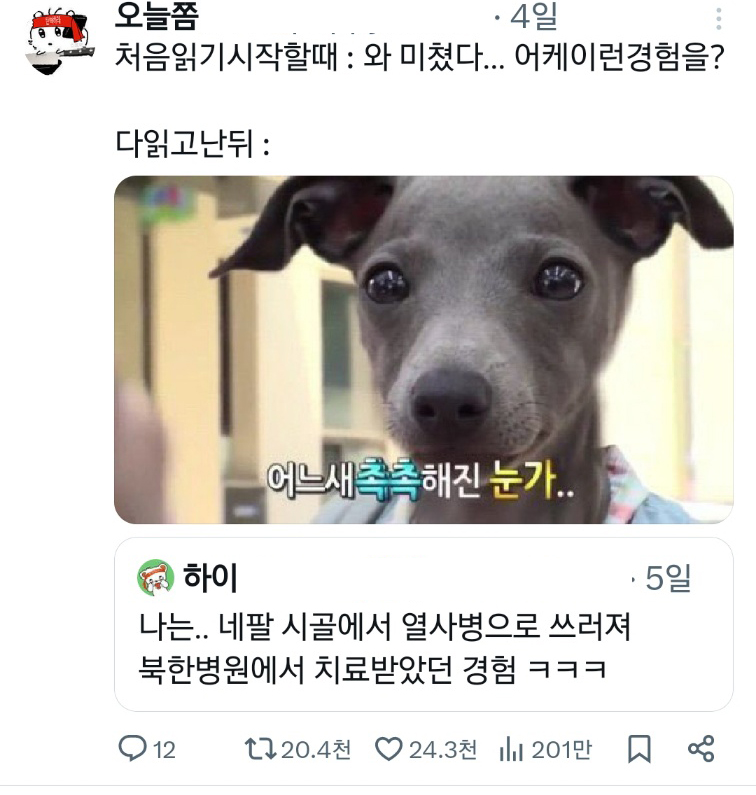View analytics via bar chart icon

tap(511, 749)
